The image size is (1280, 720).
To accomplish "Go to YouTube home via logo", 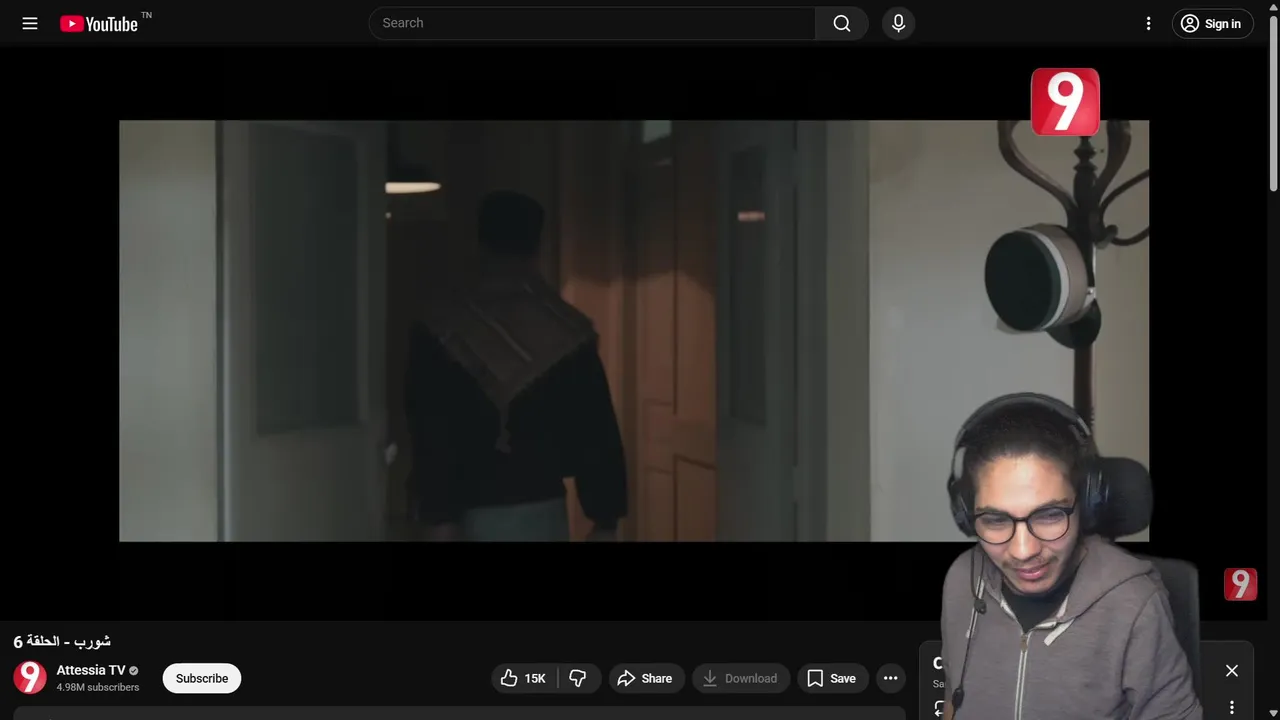I will [x=98, y=24].
